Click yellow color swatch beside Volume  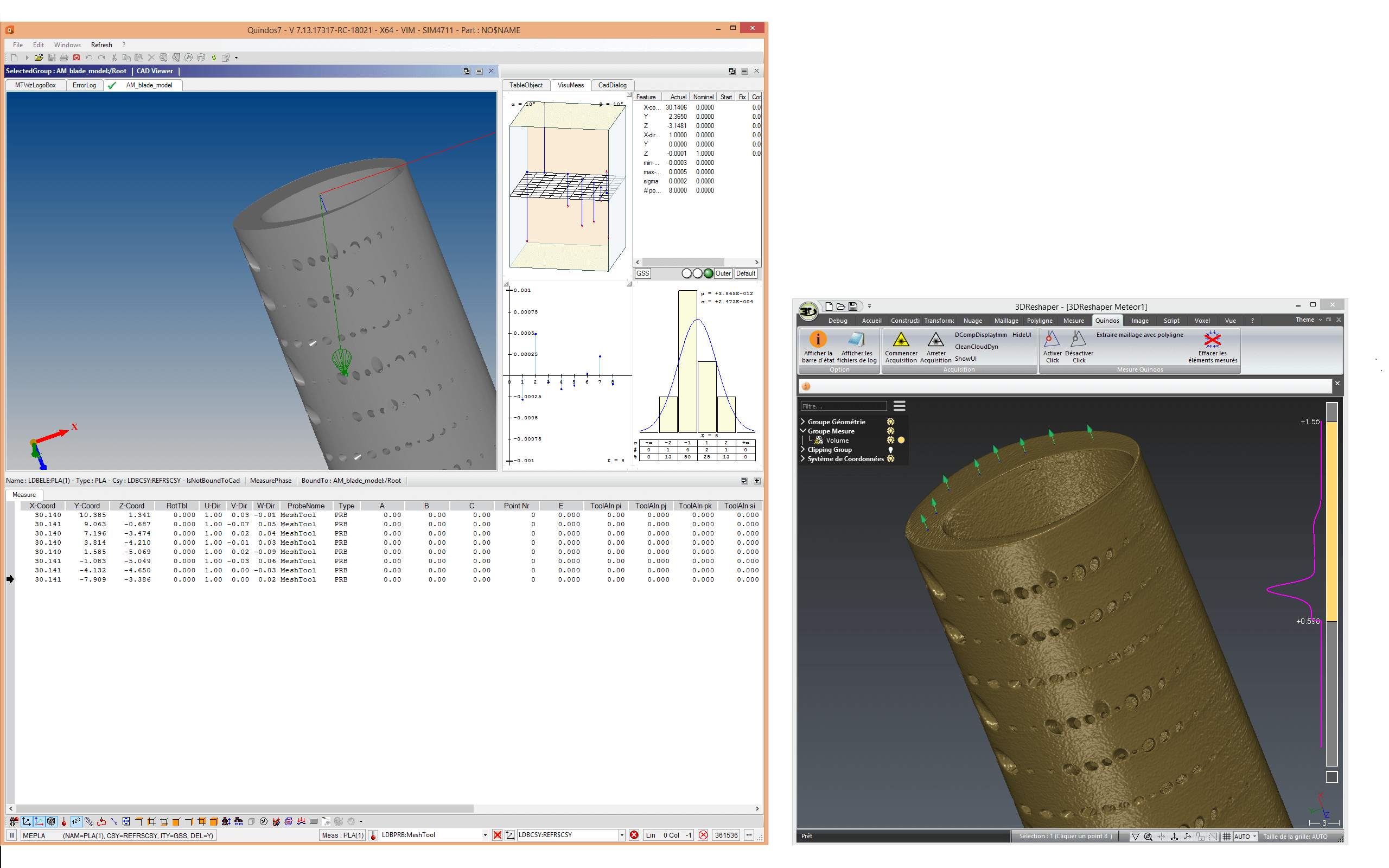pos(901,441)
